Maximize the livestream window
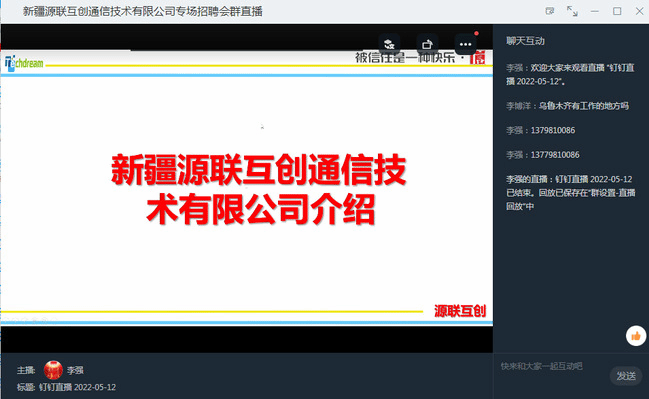649x399 pixels. tap(617, 11)
